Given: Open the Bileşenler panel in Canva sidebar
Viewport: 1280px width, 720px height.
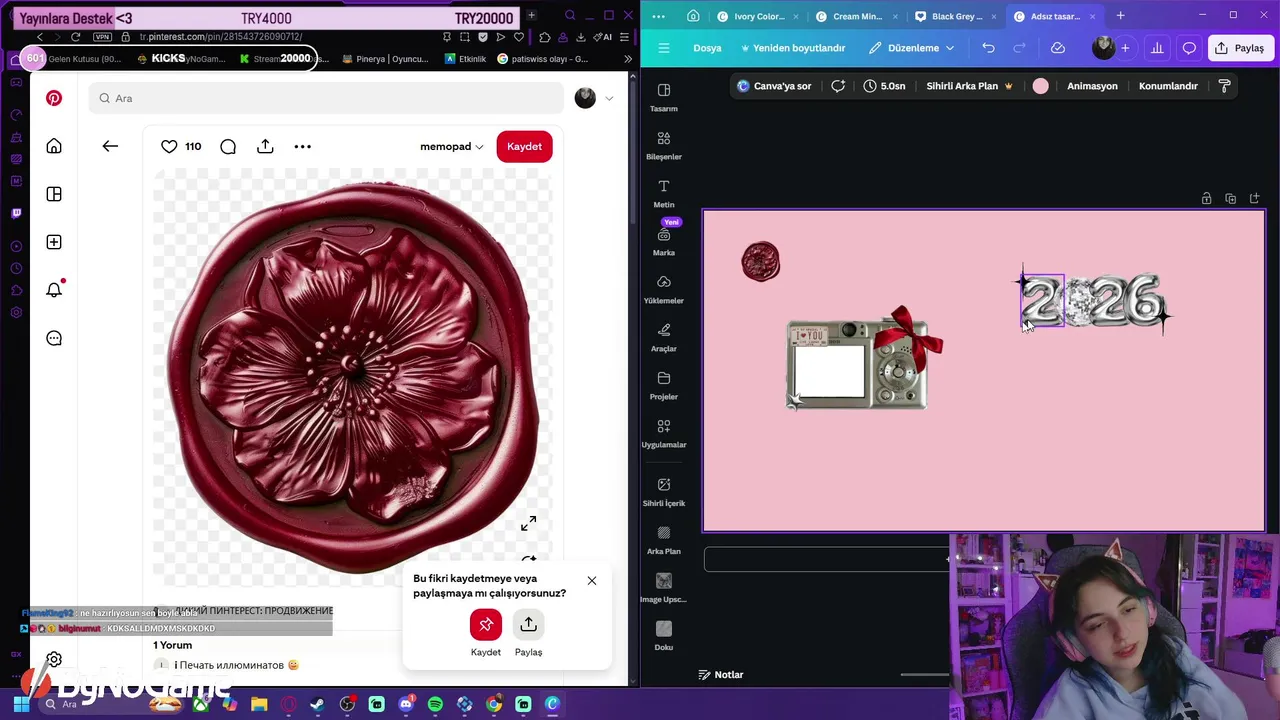Looking at the screenshot, I should click(x=664, y=145).
